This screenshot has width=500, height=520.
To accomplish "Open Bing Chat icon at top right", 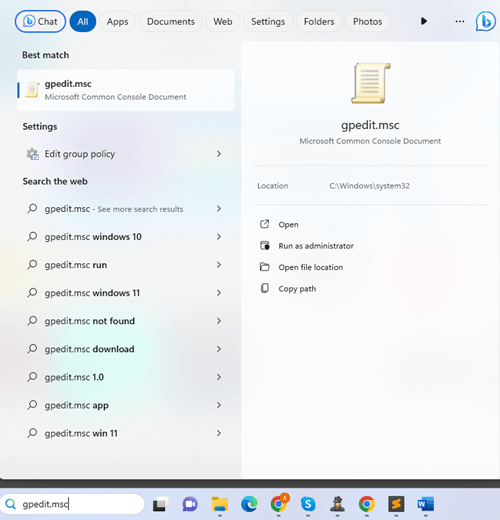I will [485, 21].
